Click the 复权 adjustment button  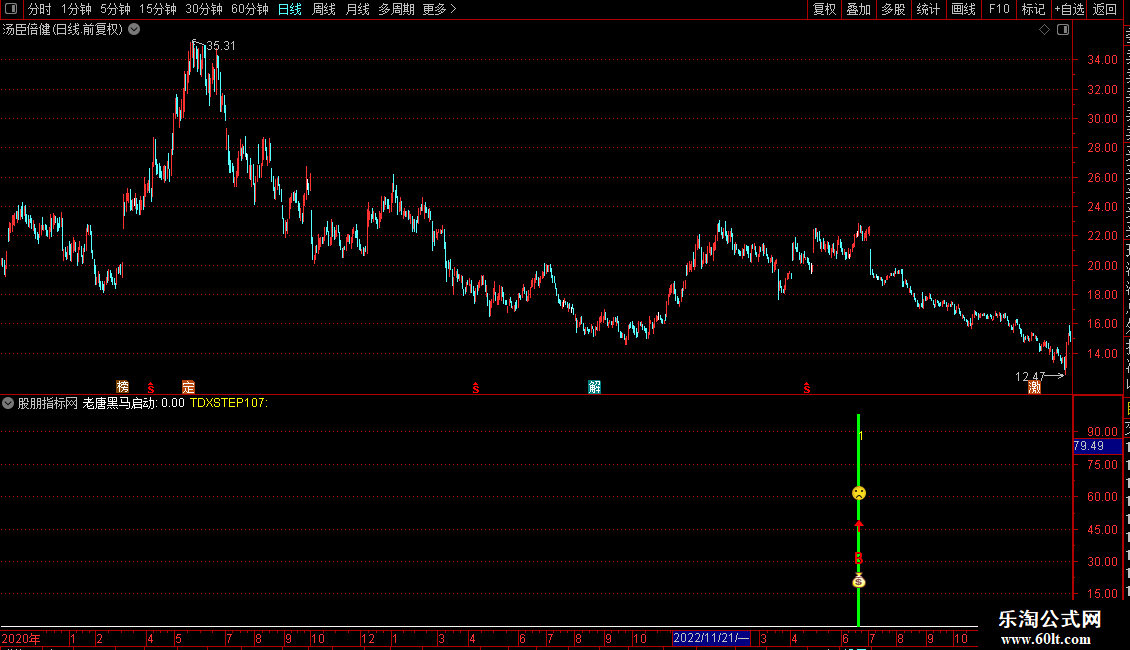pyautogui.click(x=824, y=9)
